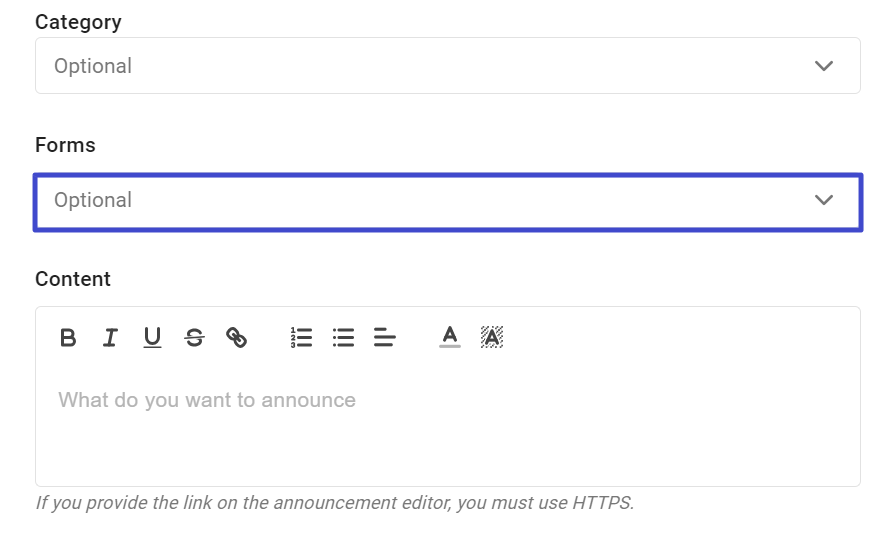This screenshot has width=890, height=533.
Task: Open the Category select via Optional placeholder
Action: click(93, 66)
